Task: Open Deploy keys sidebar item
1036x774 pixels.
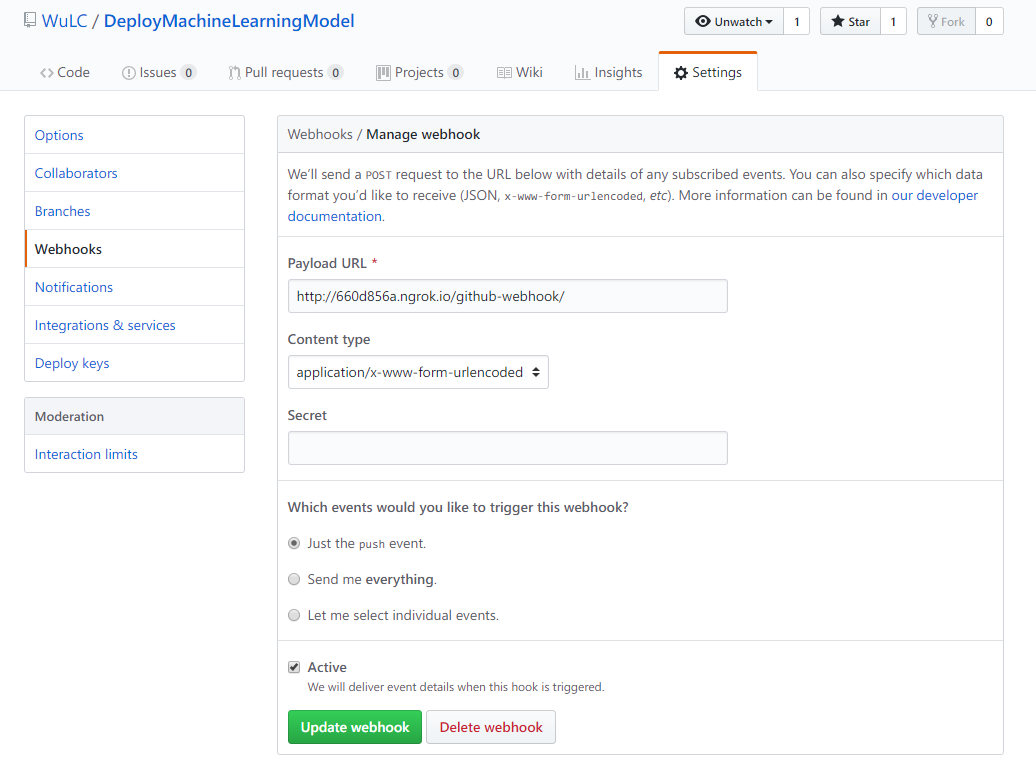Action: (x=134, y=364)
